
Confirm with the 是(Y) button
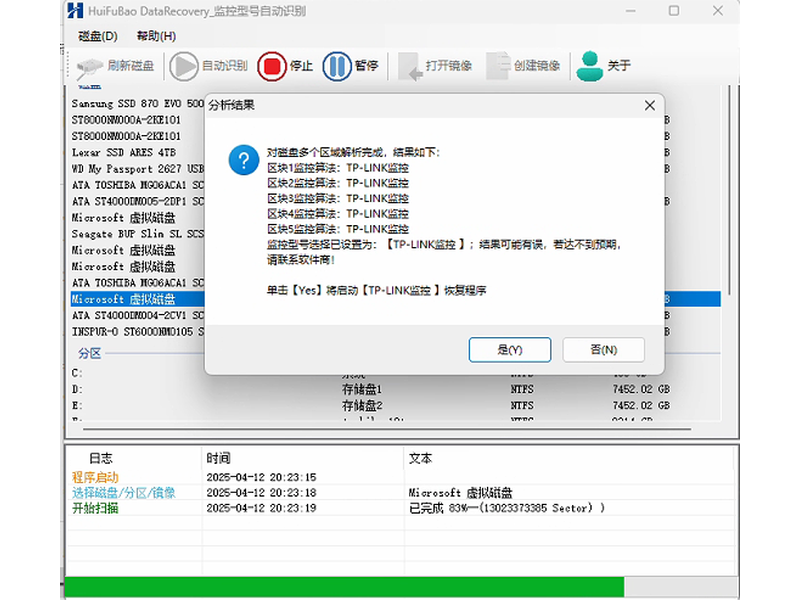tap(510, 349)
